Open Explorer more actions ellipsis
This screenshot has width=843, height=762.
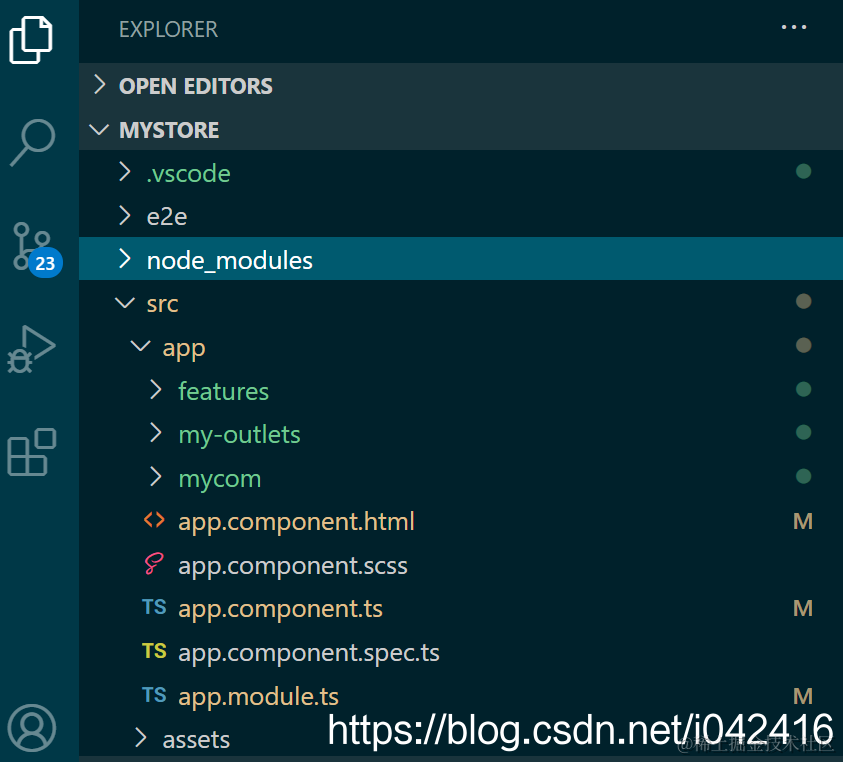(x=794, y=27)
